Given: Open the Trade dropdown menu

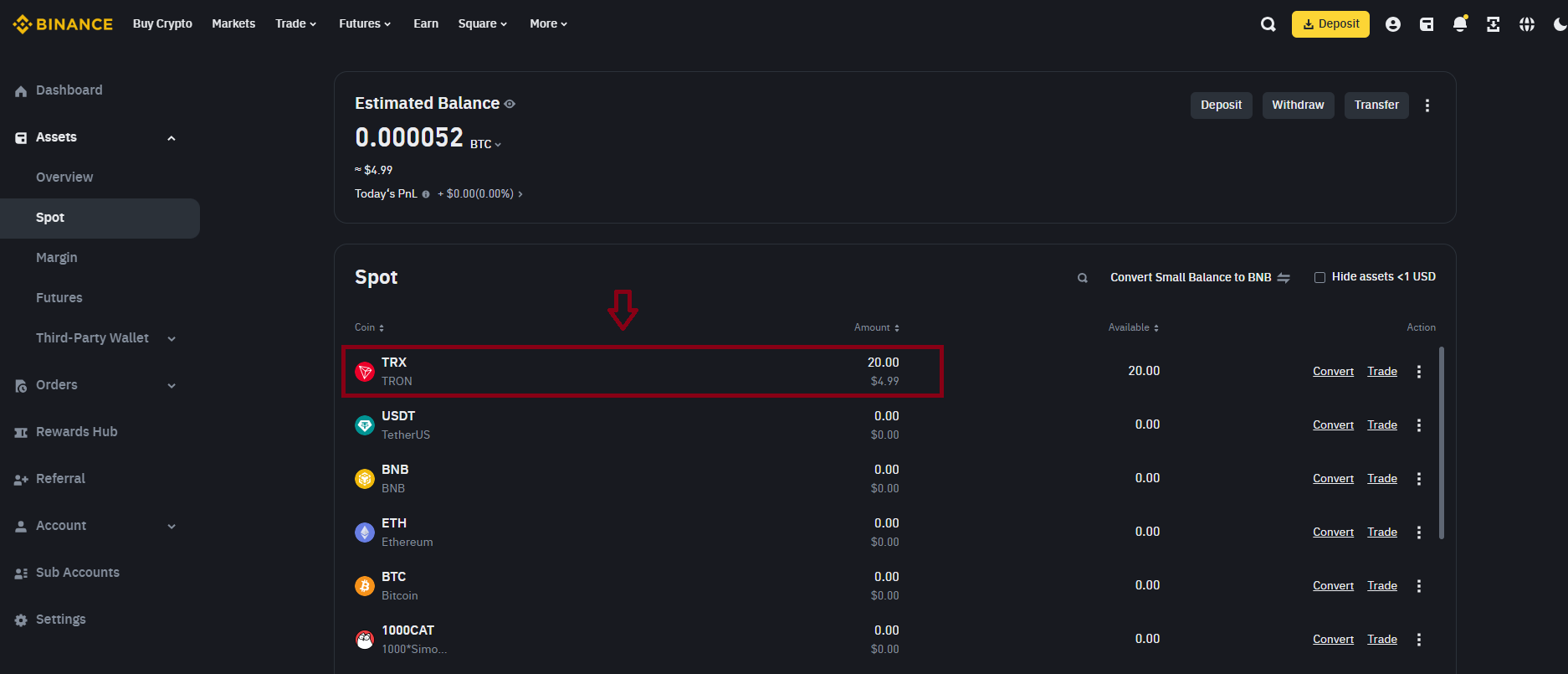Looking at the screenshot, I should coord(296,24).
